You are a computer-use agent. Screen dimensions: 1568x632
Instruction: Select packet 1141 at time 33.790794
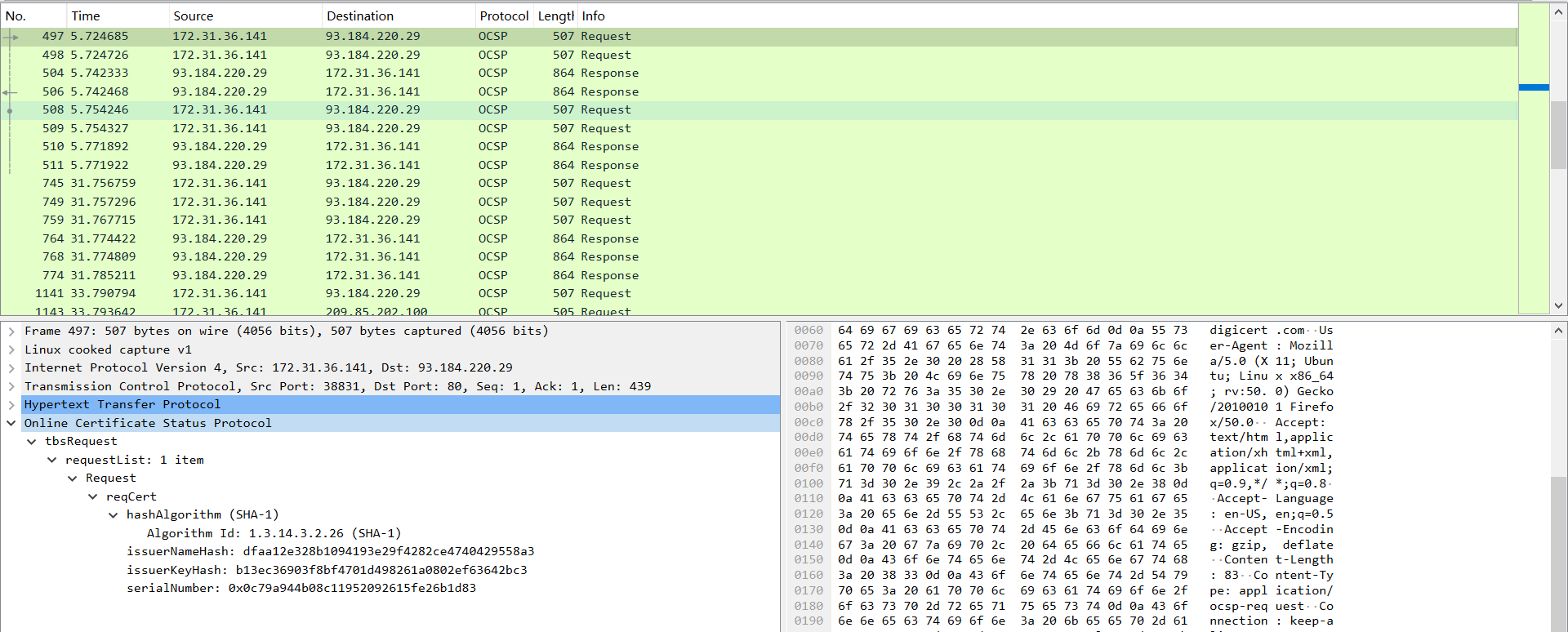pos(759,293)
